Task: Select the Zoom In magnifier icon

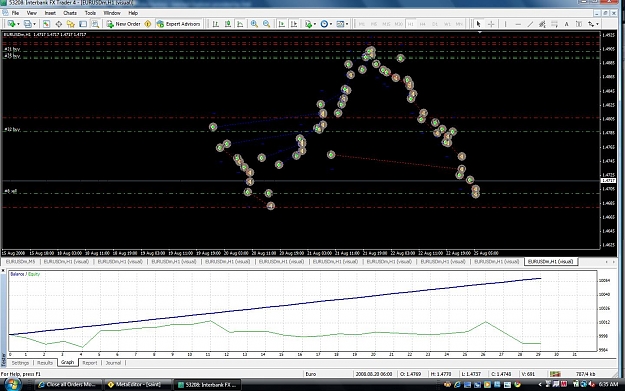Action: [x=254, y=24]
